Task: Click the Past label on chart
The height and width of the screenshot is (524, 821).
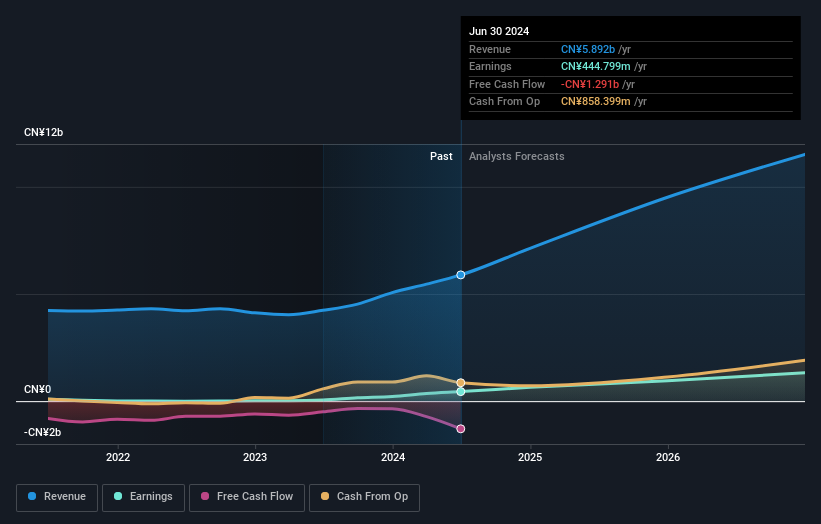Action: coord(441,156)
